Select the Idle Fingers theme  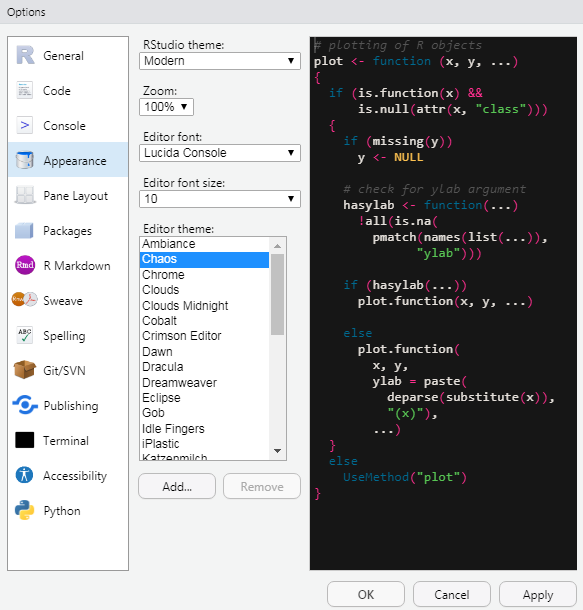[205, 429]
